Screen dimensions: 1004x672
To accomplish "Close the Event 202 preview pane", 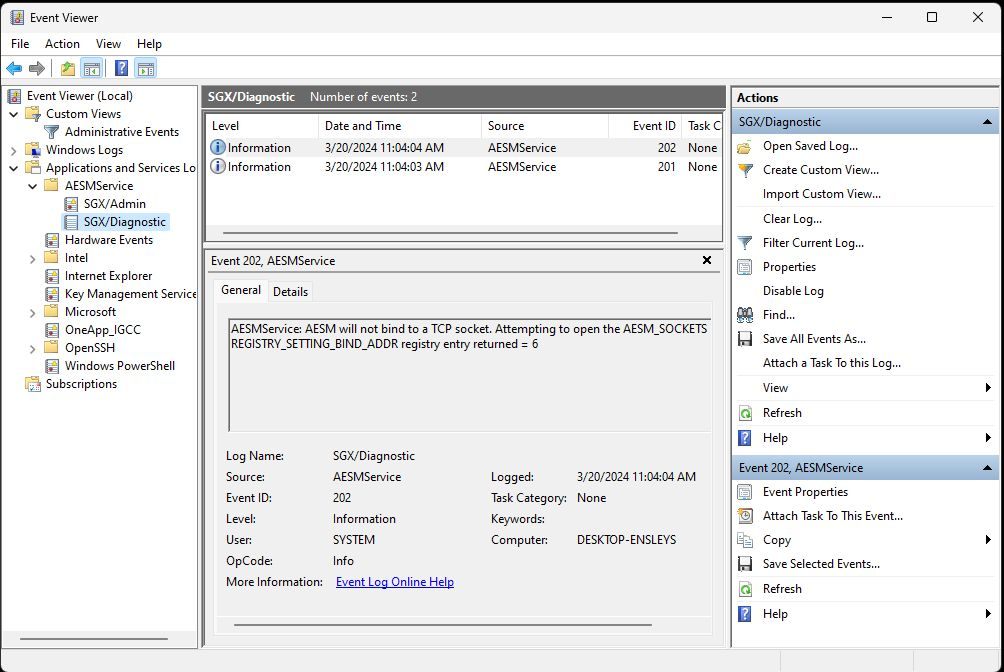I will [706, 260].
